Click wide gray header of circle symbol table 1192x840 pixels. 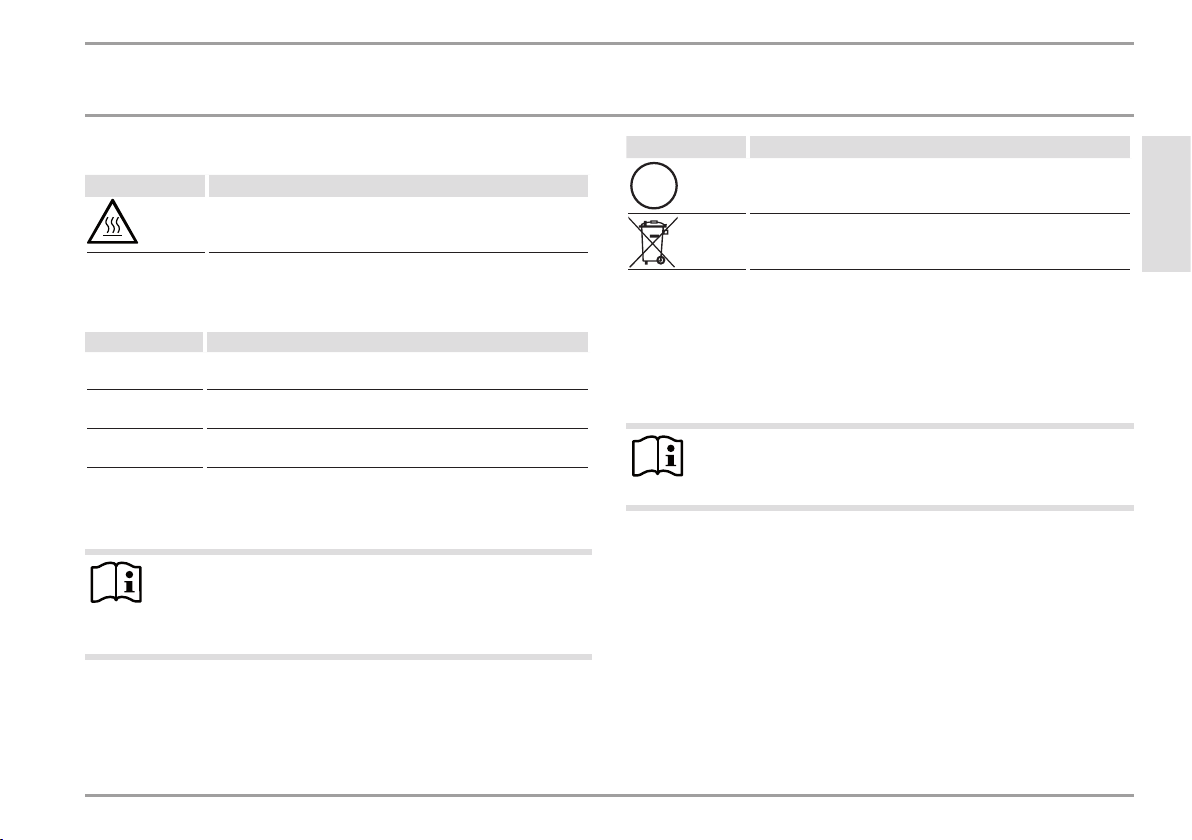pyautogui.click(x=940, y=147)
